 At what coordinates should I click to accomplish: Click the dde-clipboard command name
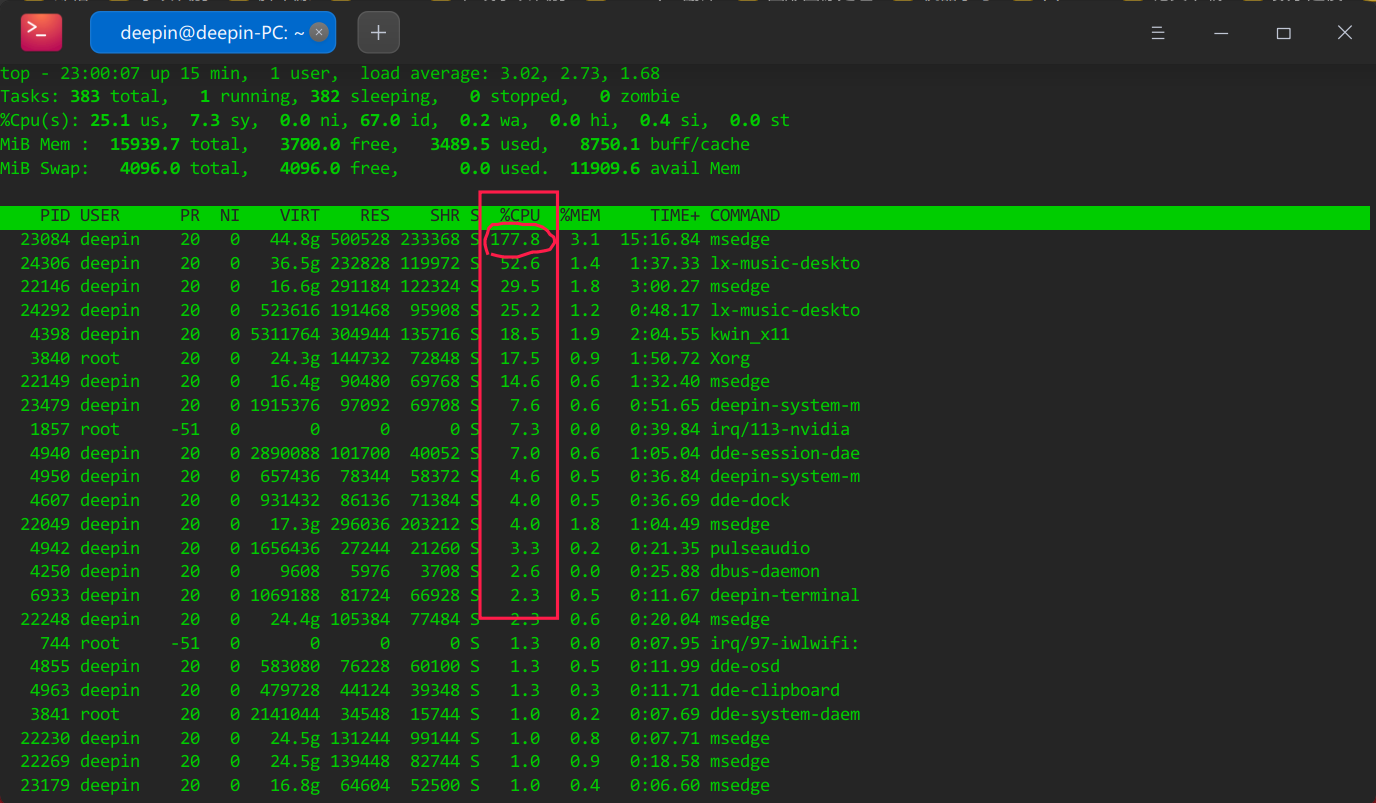pos(775,691)
